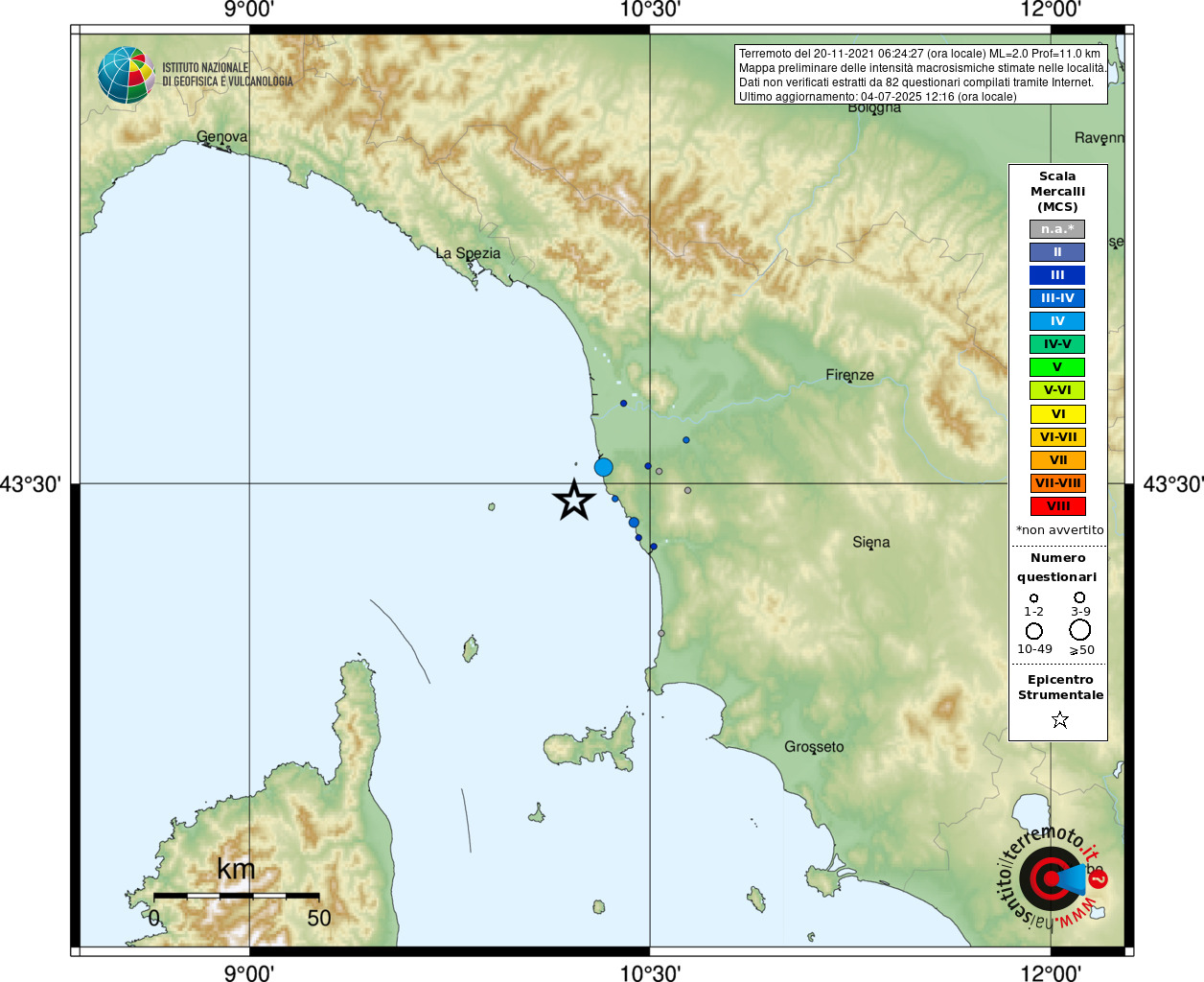Image resolution: width=1204 pixels, height=982 pixels.
Task: Click the 10-49 questionnaire circle symbol
Action: click(1034, 631)
